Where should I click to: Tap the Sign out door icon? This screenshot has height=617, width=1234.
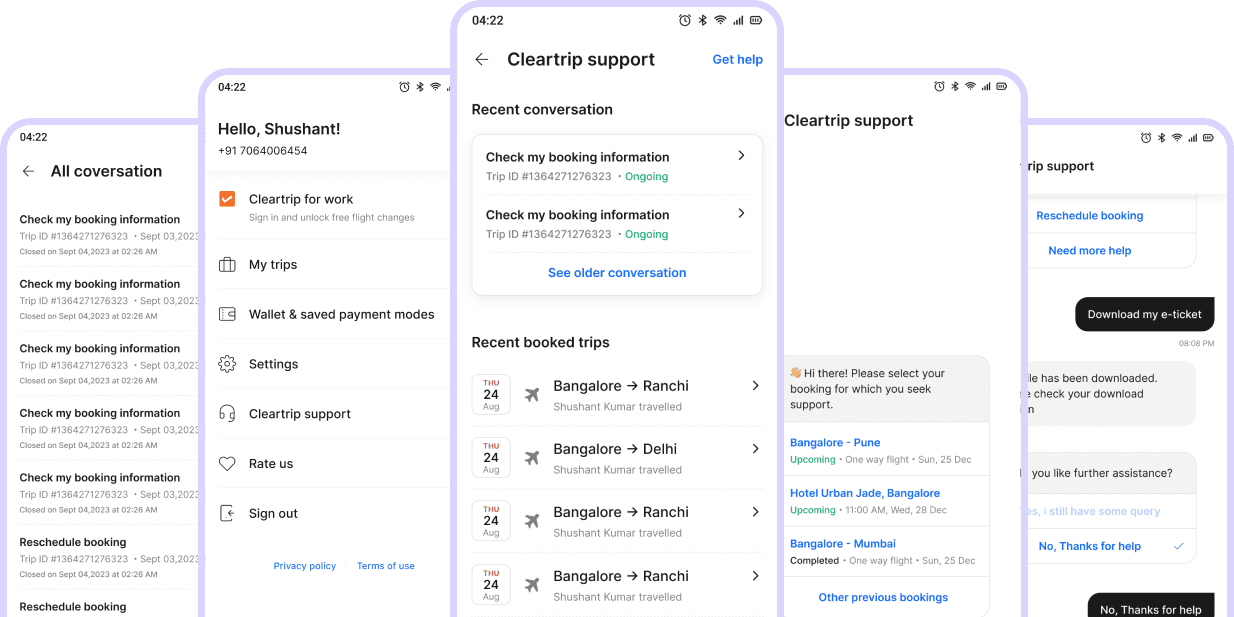click(227, 513)
